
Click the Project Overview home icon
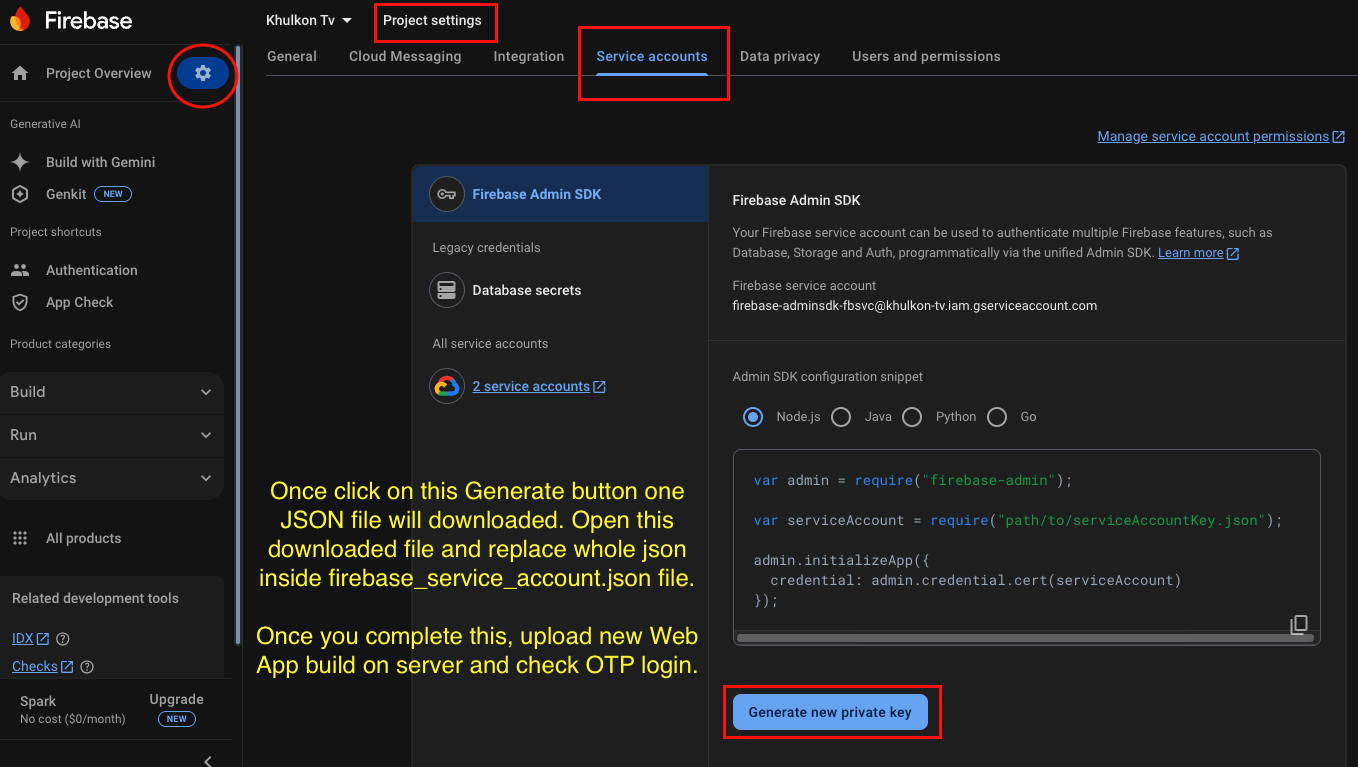19,73
